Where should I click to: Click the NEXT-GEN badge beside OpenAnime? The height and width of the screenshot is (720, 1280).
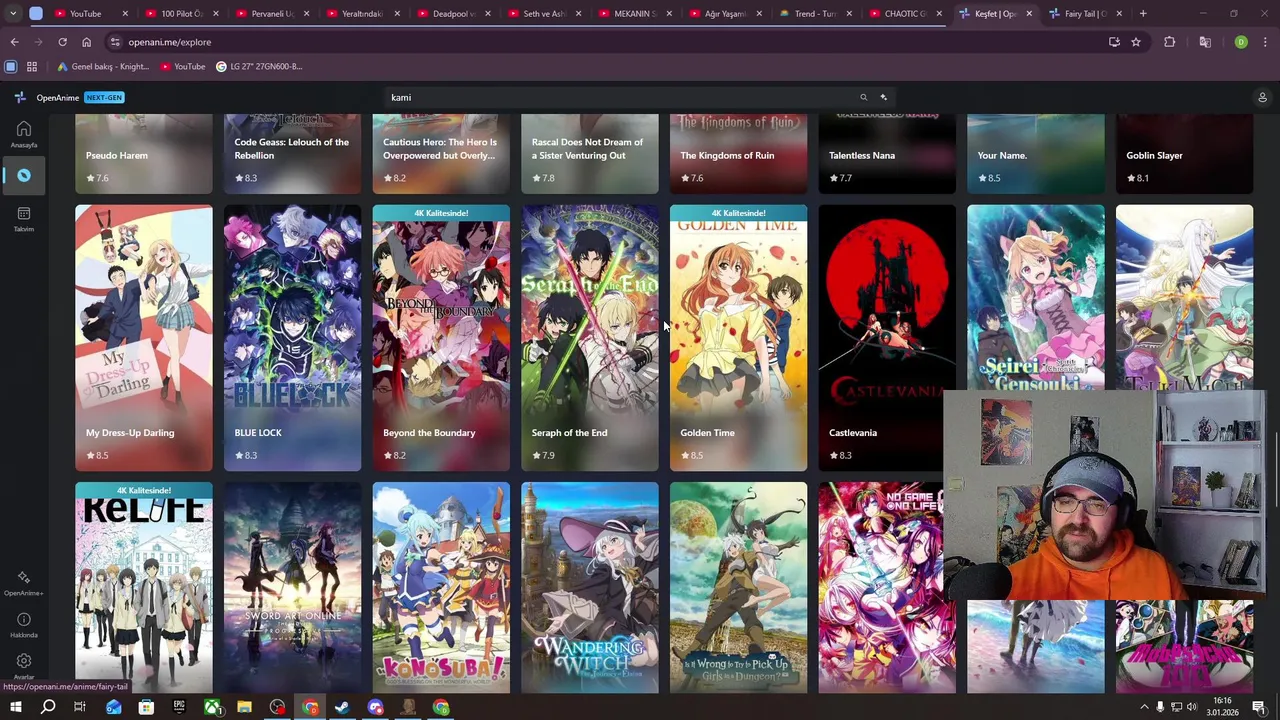[x=104, y=97]
